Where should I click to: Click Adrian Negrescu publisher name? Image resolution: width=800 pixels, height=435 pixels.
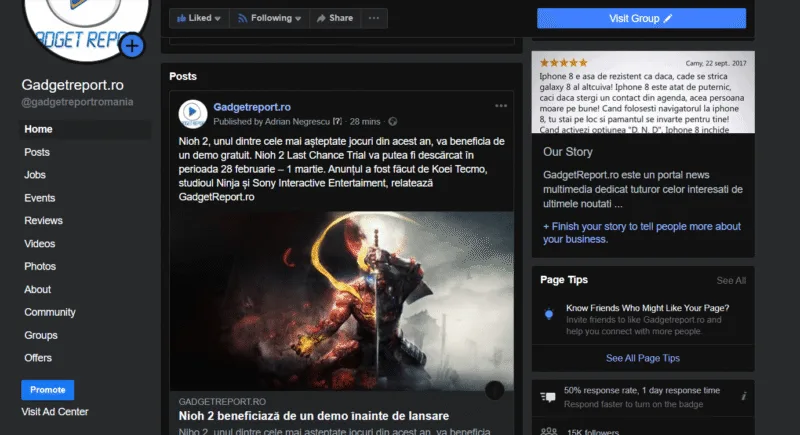(297, 122)
